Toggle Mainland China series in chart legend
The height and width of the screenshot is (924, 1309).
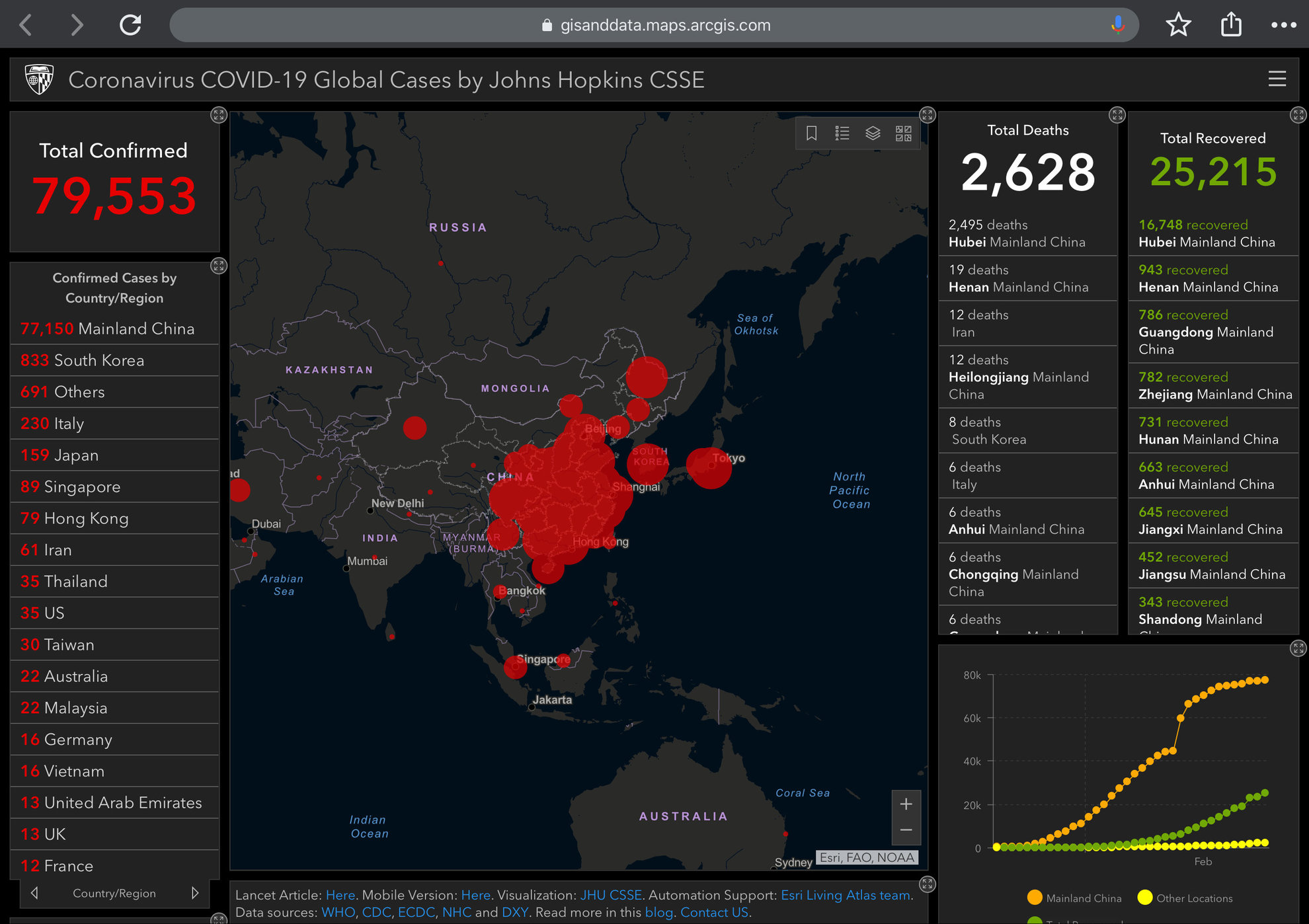coord(1074,898)
